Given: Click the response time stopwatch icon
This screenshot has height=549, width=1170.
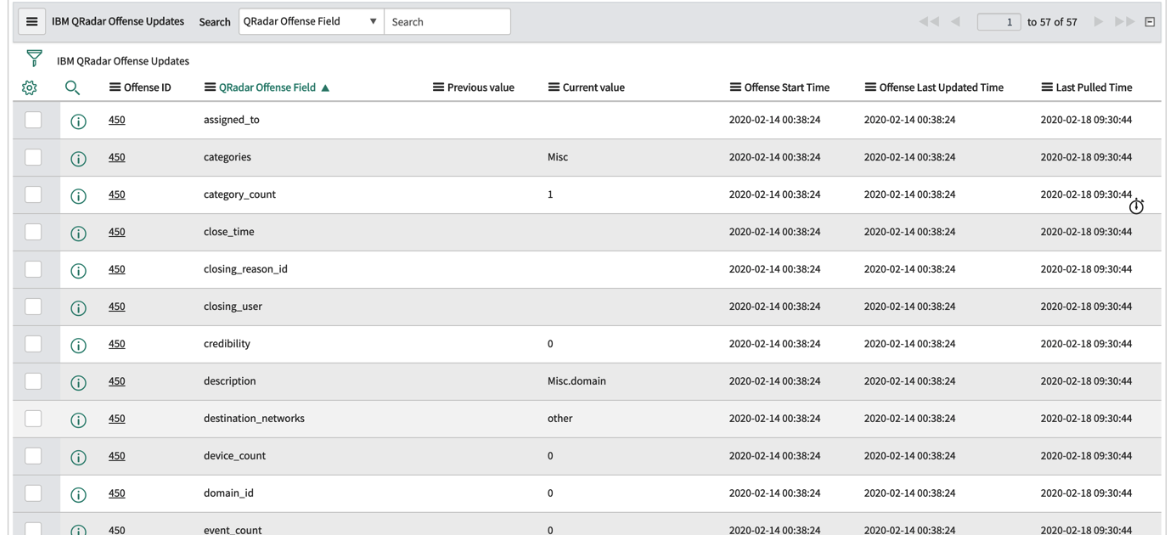Looking at the screenshot, I should (x=1136, y=207).
